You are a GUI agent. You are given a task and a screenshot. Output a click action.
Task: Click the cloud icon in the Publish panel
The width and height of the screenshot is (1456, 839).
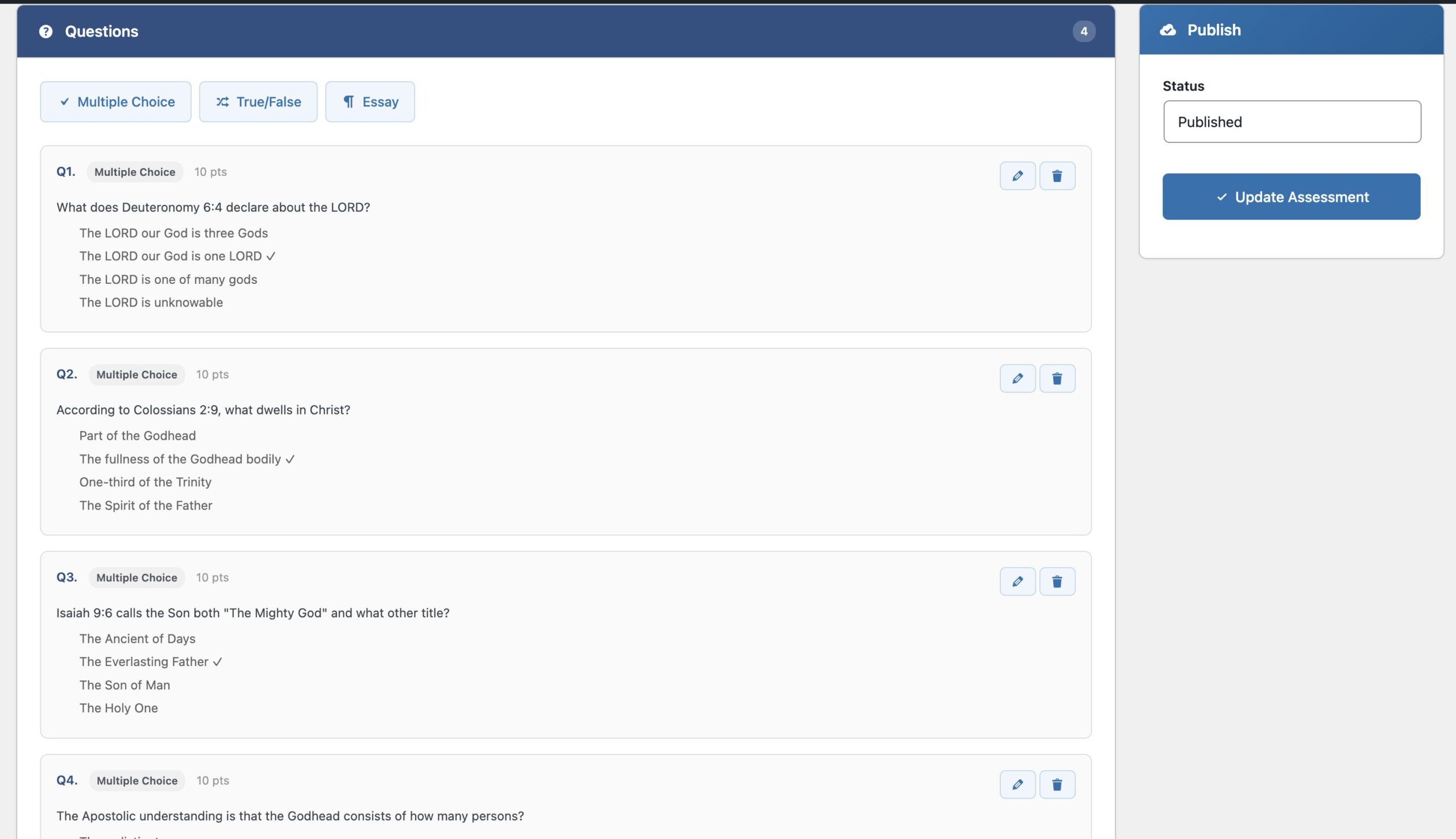click(1168, 30)
